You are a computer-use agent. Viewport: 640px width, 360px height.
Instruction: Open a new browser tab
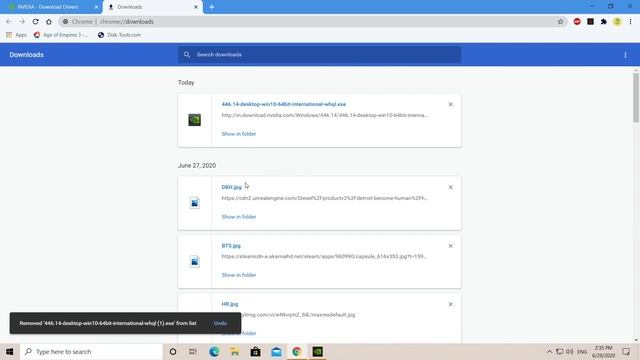coord(211,7)
